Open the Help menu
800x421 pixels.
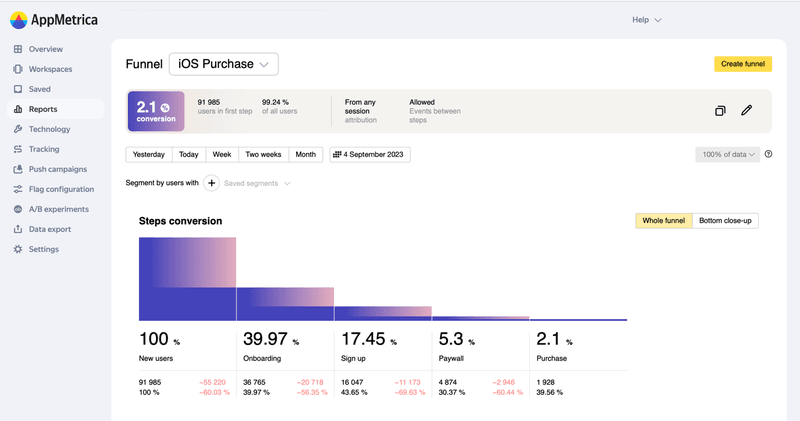(646, 20)
